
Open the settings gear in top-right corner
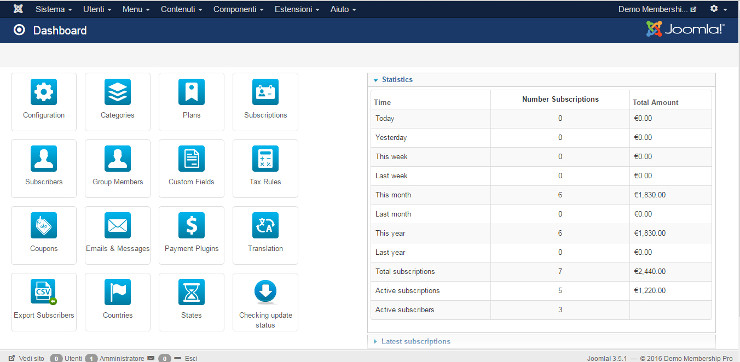click(x=714, y=9)
